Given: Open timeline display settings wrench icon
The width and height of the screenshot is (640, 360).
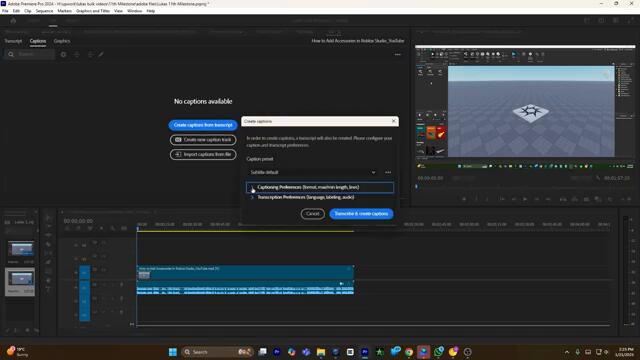Looking at the screenshot, I should [x=113, y=229].
